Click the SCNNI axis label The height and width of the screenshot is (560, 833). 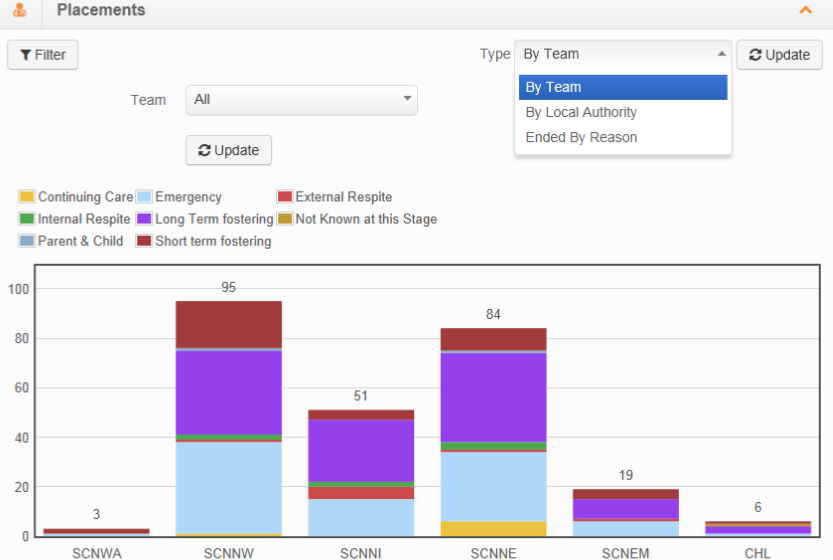point(361,553)
